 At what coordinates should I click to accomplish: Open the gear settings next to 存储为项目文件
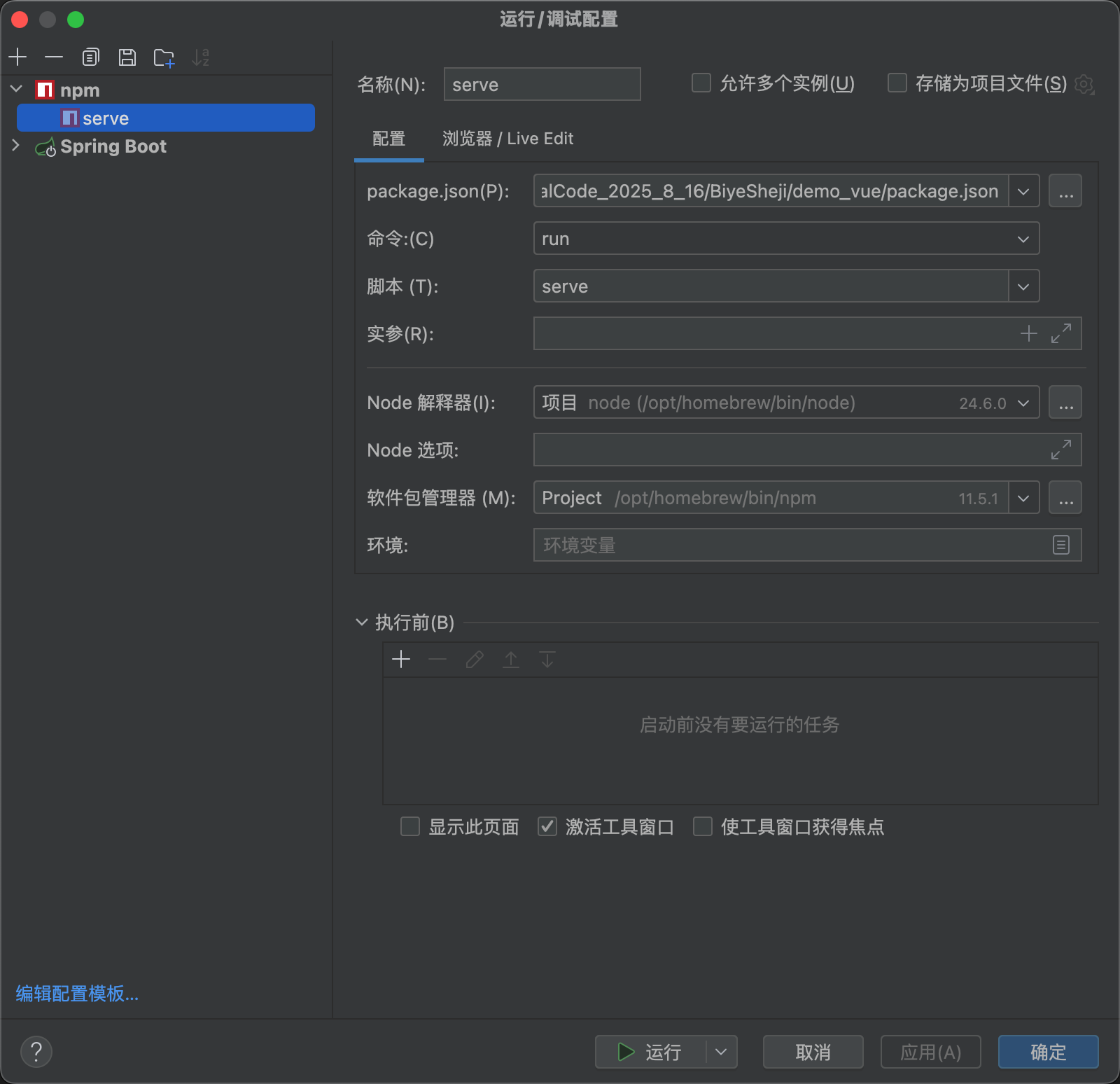tap(1085, 84)
